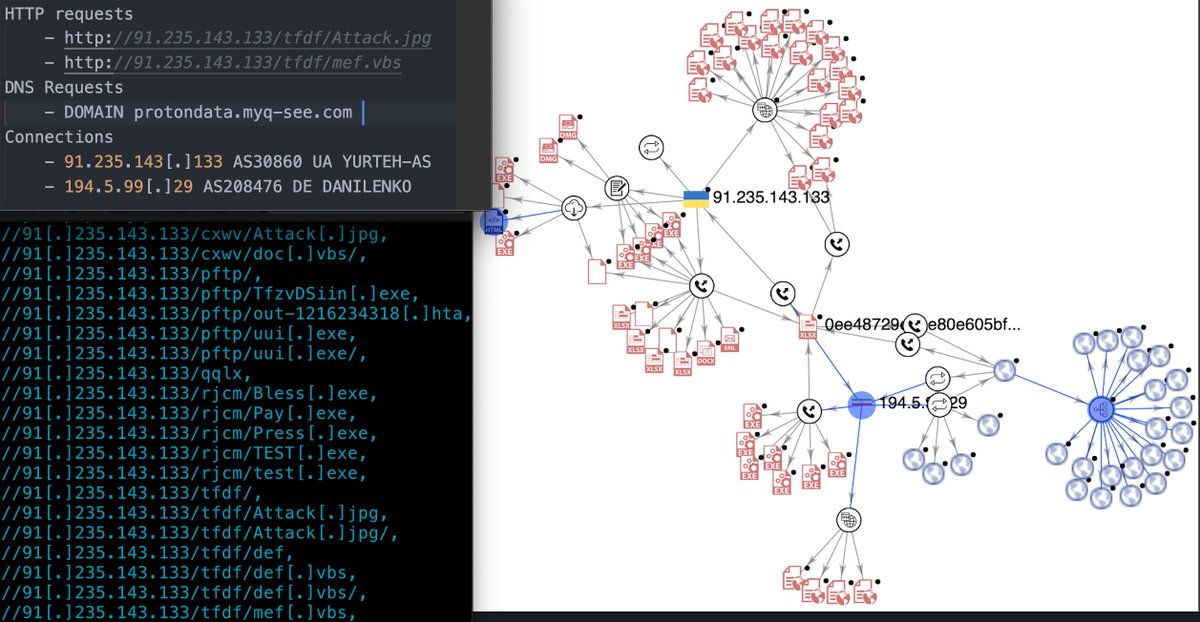The image size is (1200, 622).
Task: Click terminal line cxwv/Attack[.]jpg
Action: (x=194, y=234)
